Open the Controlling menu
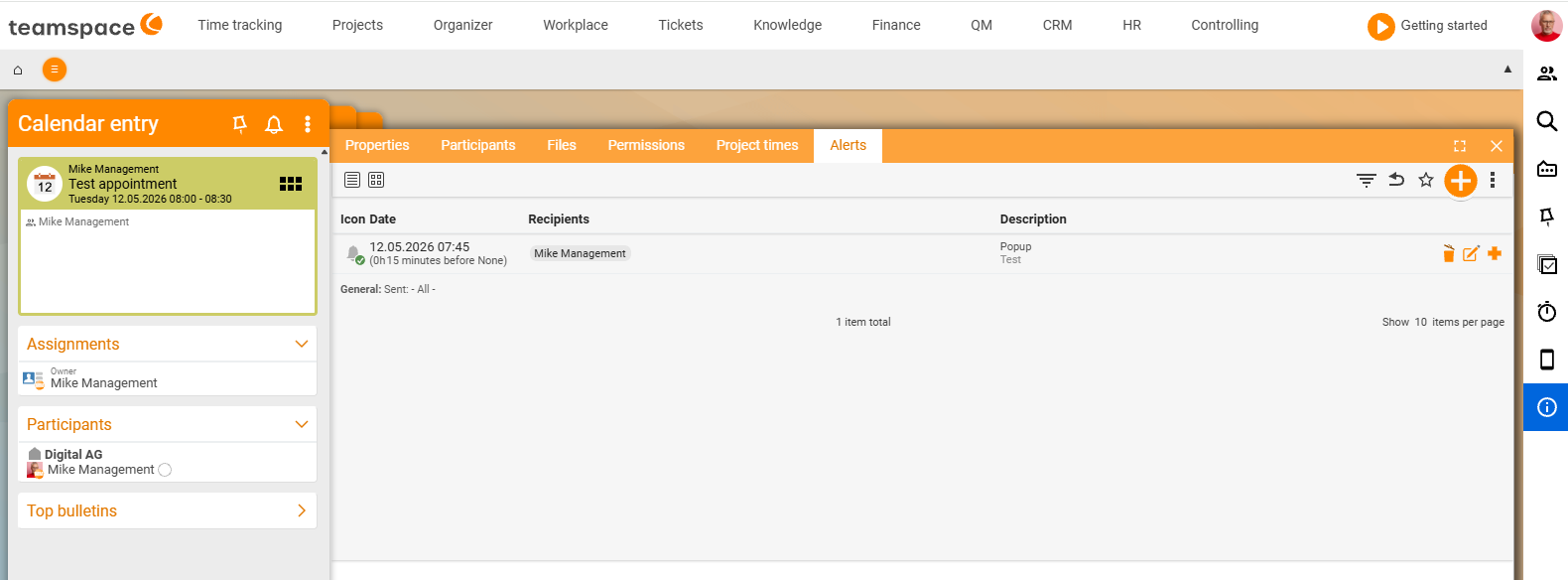The image size is (1568, 580). 1225,25
